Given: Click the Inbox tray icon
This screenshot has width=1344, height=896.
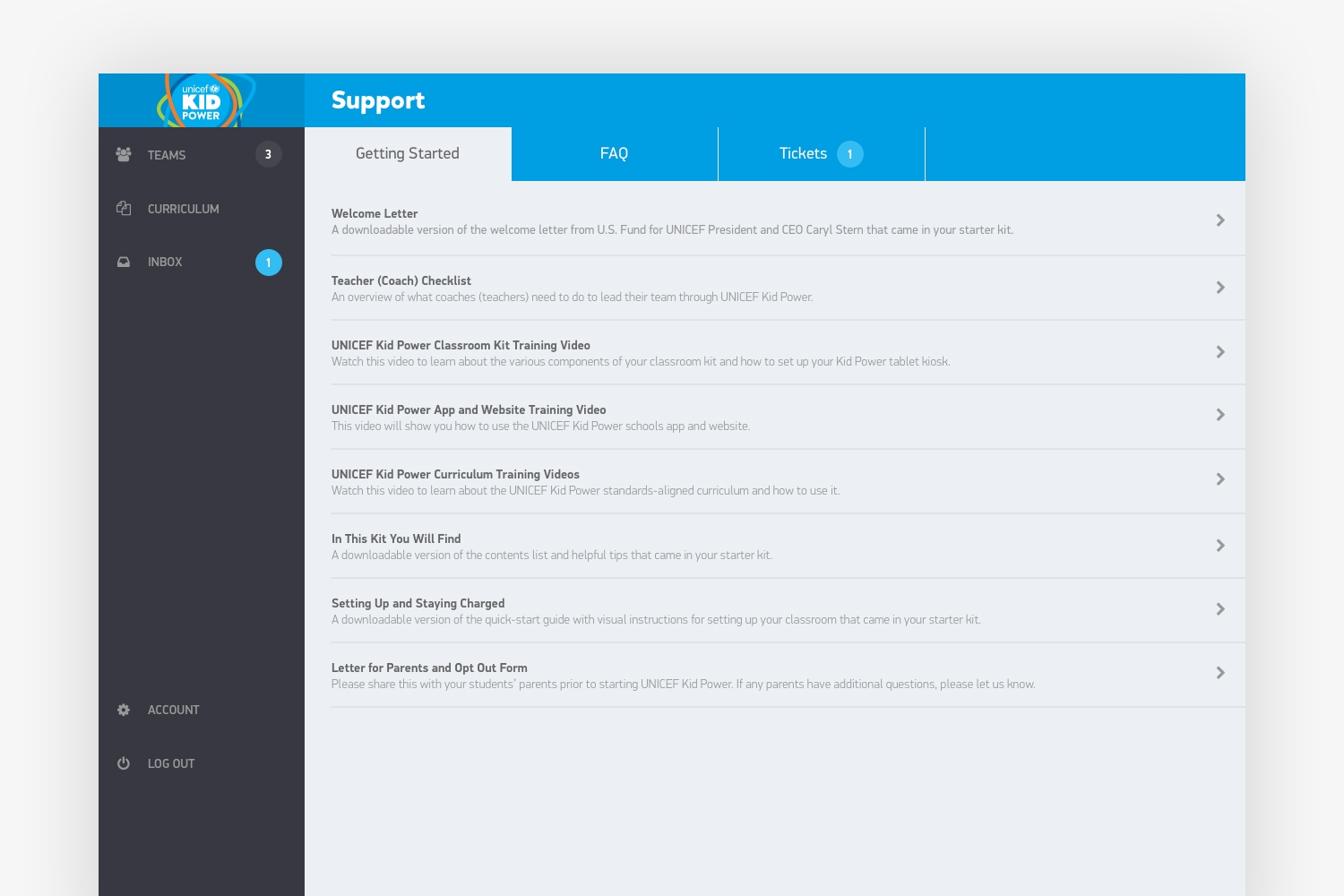Looking at the screenshot, I should coord(124,262).
